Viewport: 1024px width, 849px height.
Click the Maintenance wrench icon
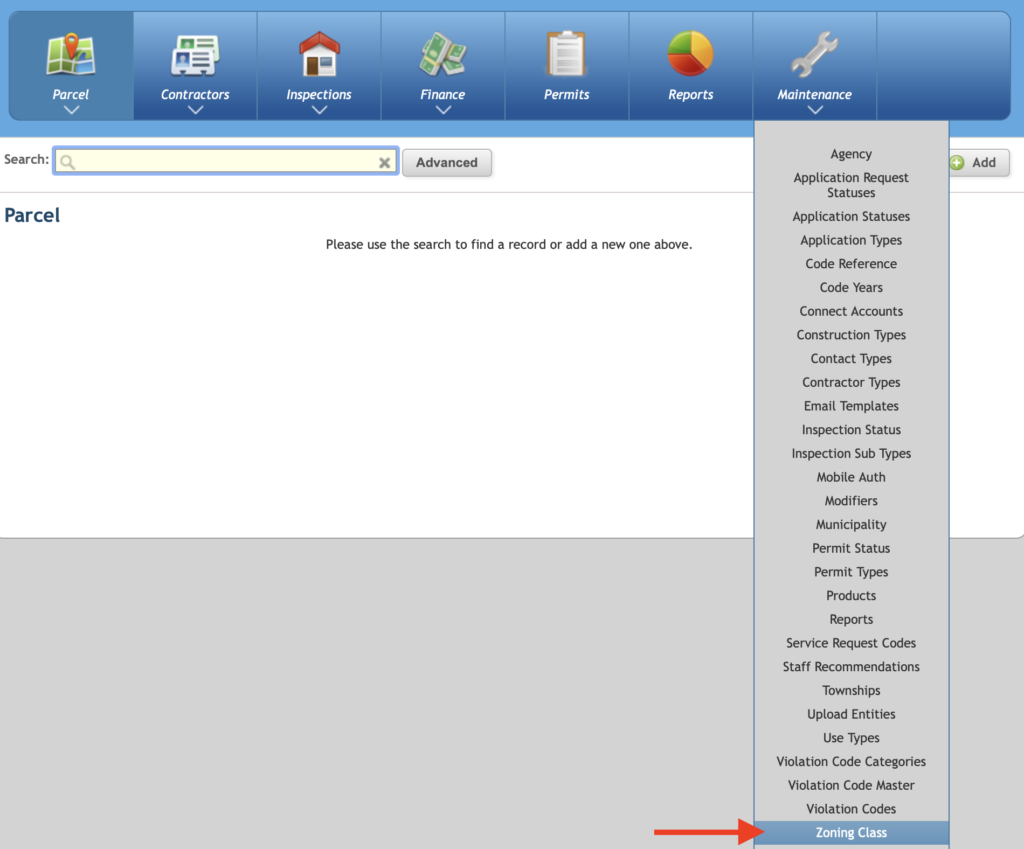(x=814, y=54)
